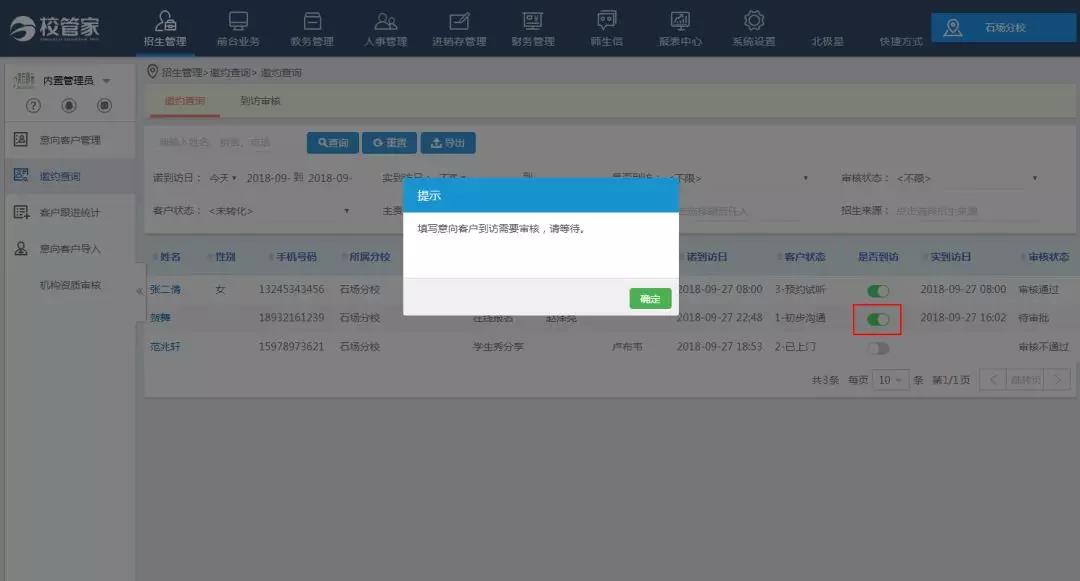Viewport: 1080px width, 581px height.
Task: Open the per-page 10 rows dropdown
Action: click(890, 380)
